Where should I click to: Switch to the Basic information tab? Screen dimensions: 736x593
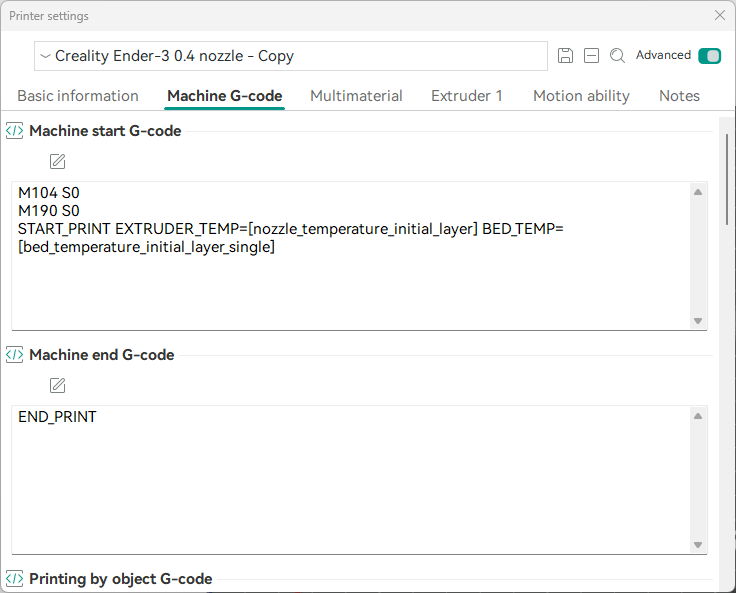click(x=78, y=96)
